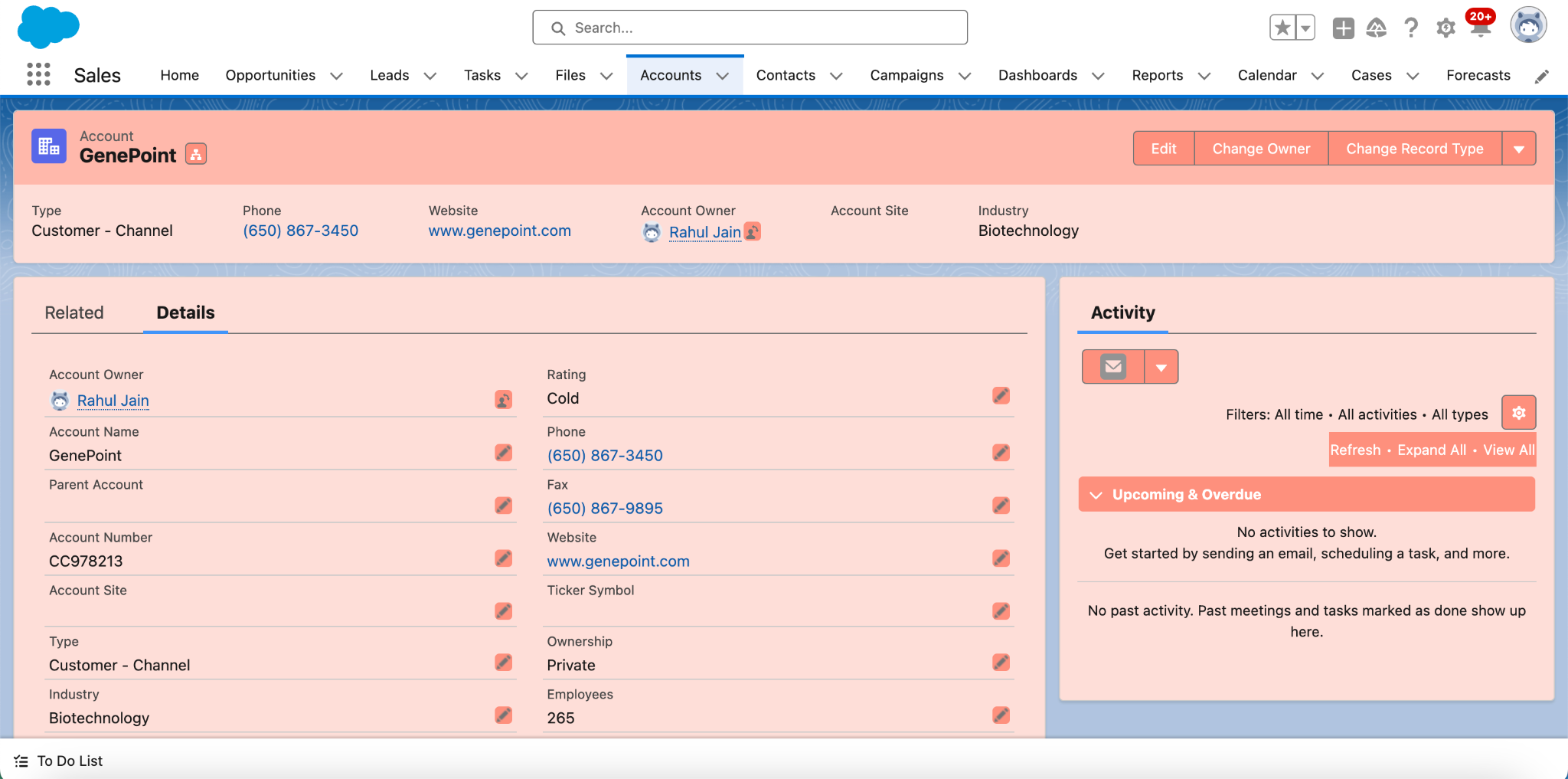Edit the Account Number field pencil
Image resolution: width=1568 pixels, height=779 pixels.
(x=503, y=558)
